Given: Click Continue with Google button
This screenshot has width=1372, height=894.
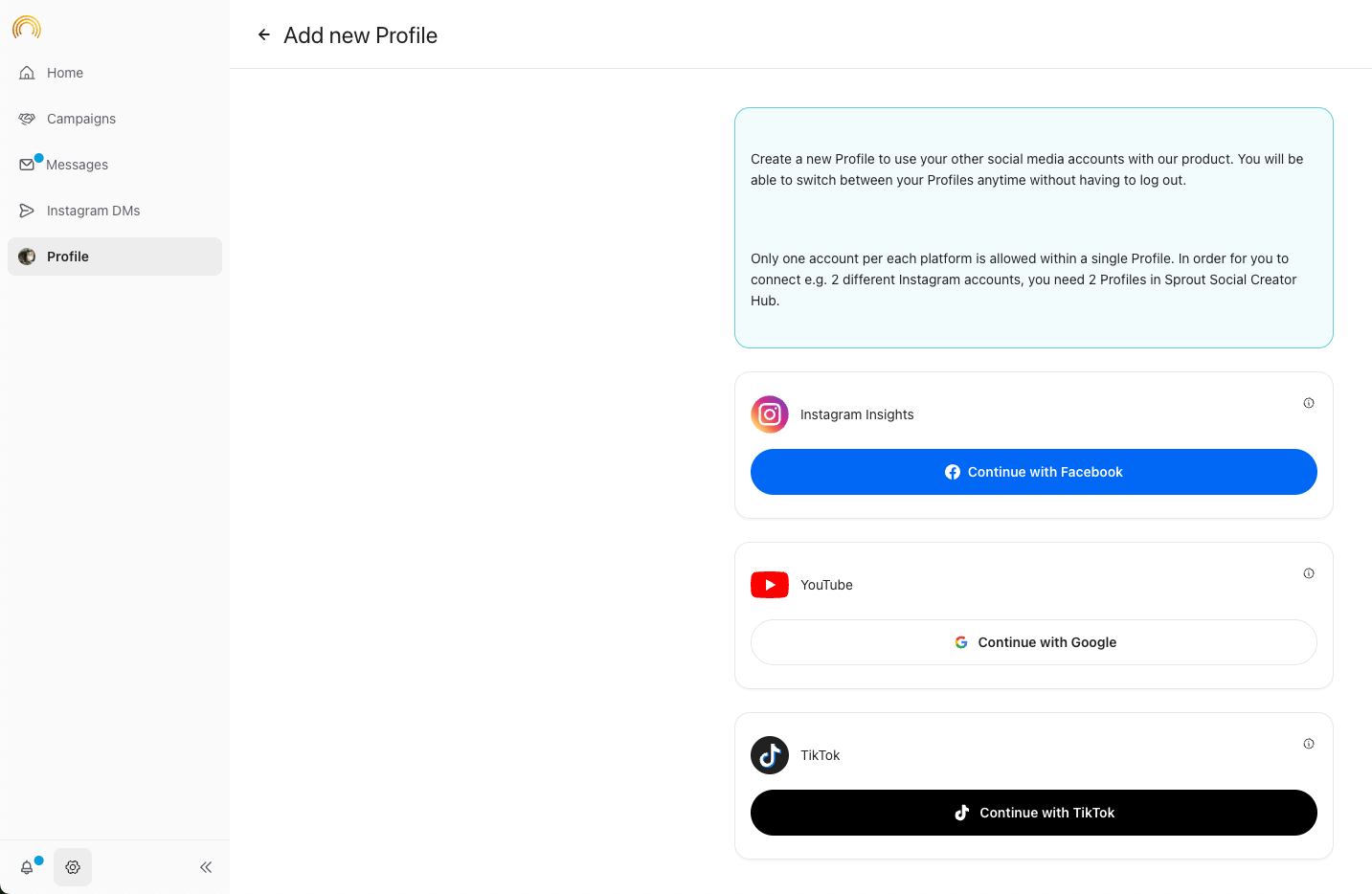Looking at the screenshot, I should click(1034, 642).
